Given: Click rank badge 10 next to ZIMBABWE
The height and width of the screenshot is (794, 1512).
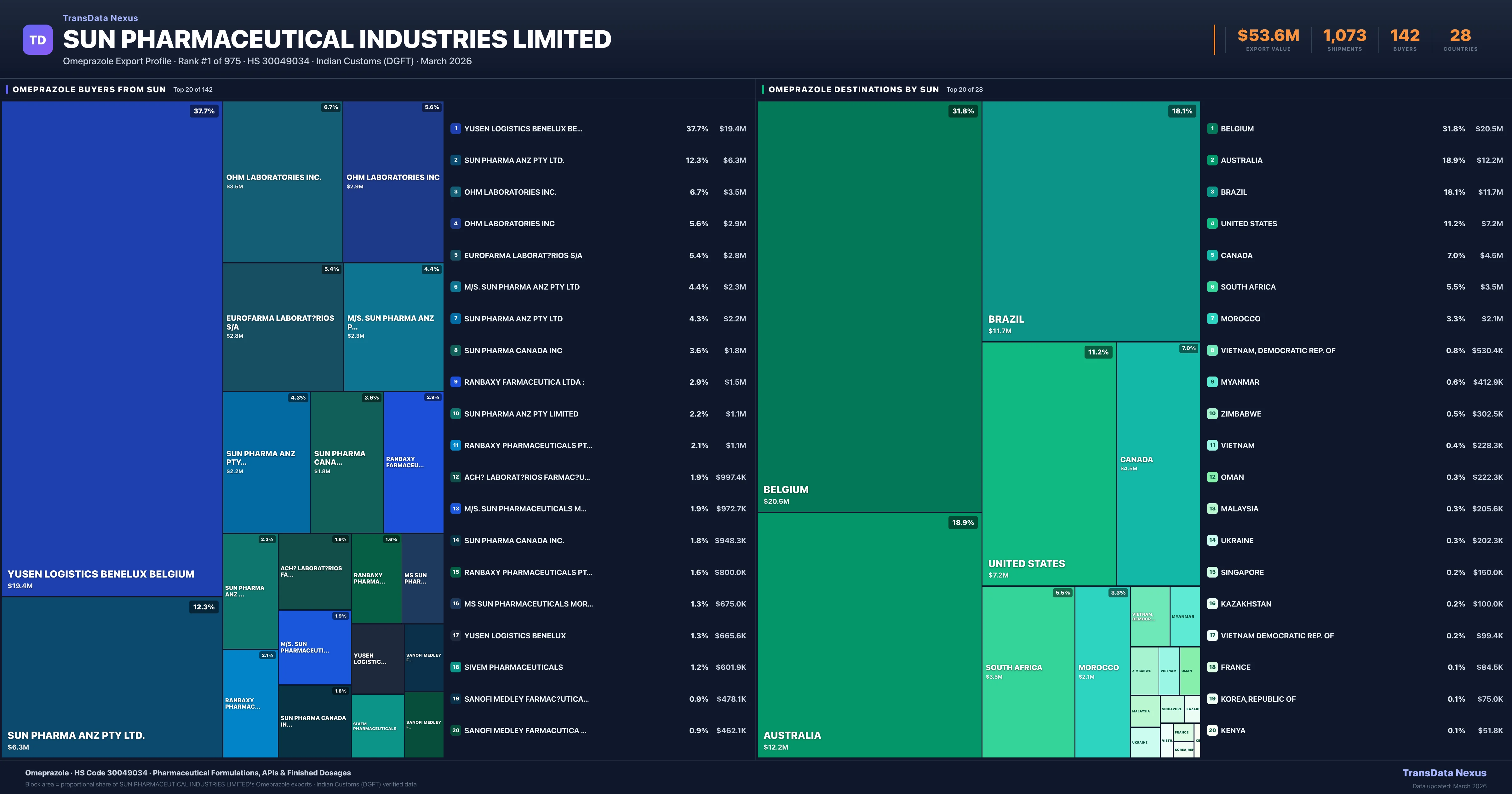Looking at the screenshot, I should click(x=1212, y=413).
